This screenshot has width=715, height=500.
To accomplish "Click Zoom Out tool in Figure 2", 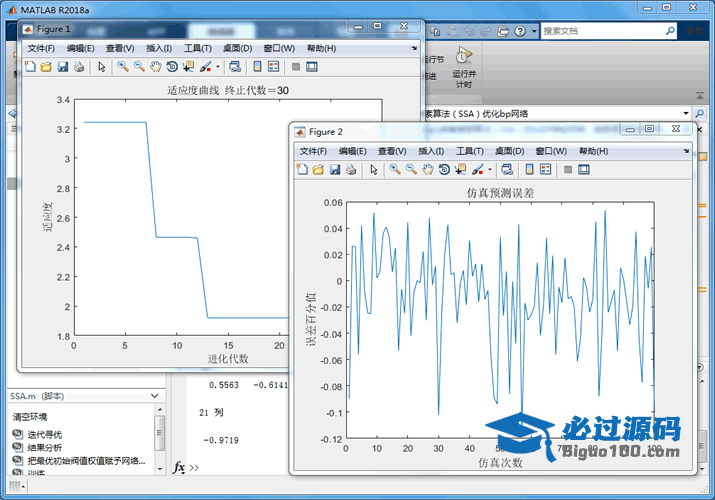I will point(411,170).
